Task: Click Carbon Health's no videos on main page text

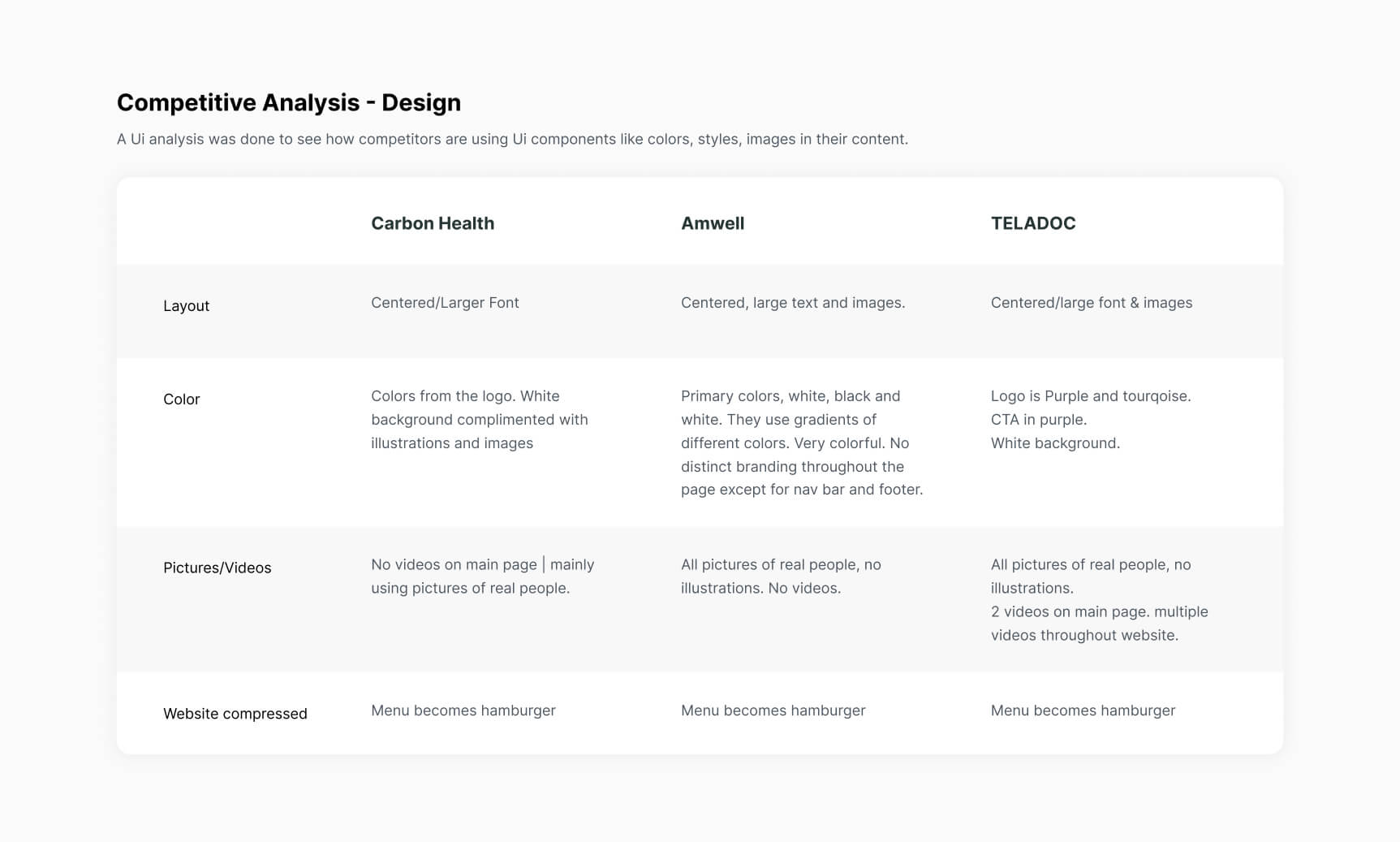Action: click(482, 576)
